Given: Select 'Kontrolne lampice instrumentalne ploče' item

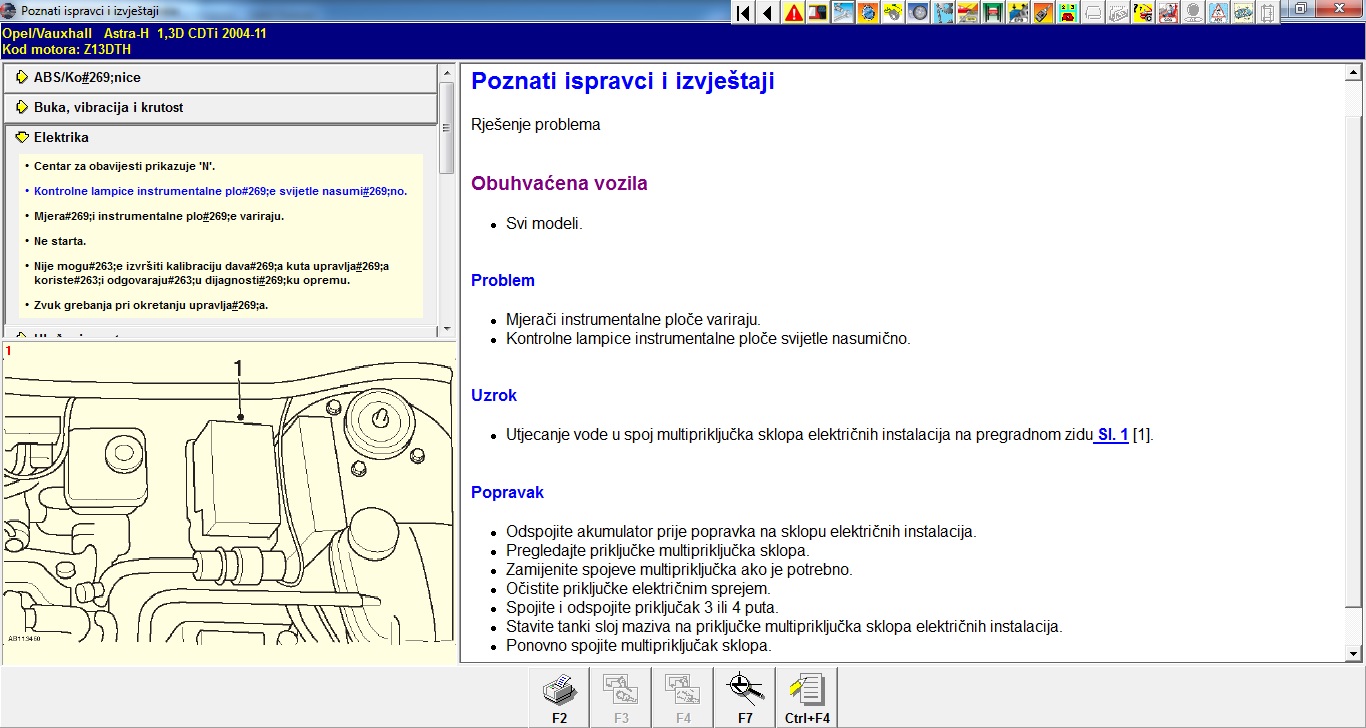Looking at the screenshot, I should [x=220, y=191].
